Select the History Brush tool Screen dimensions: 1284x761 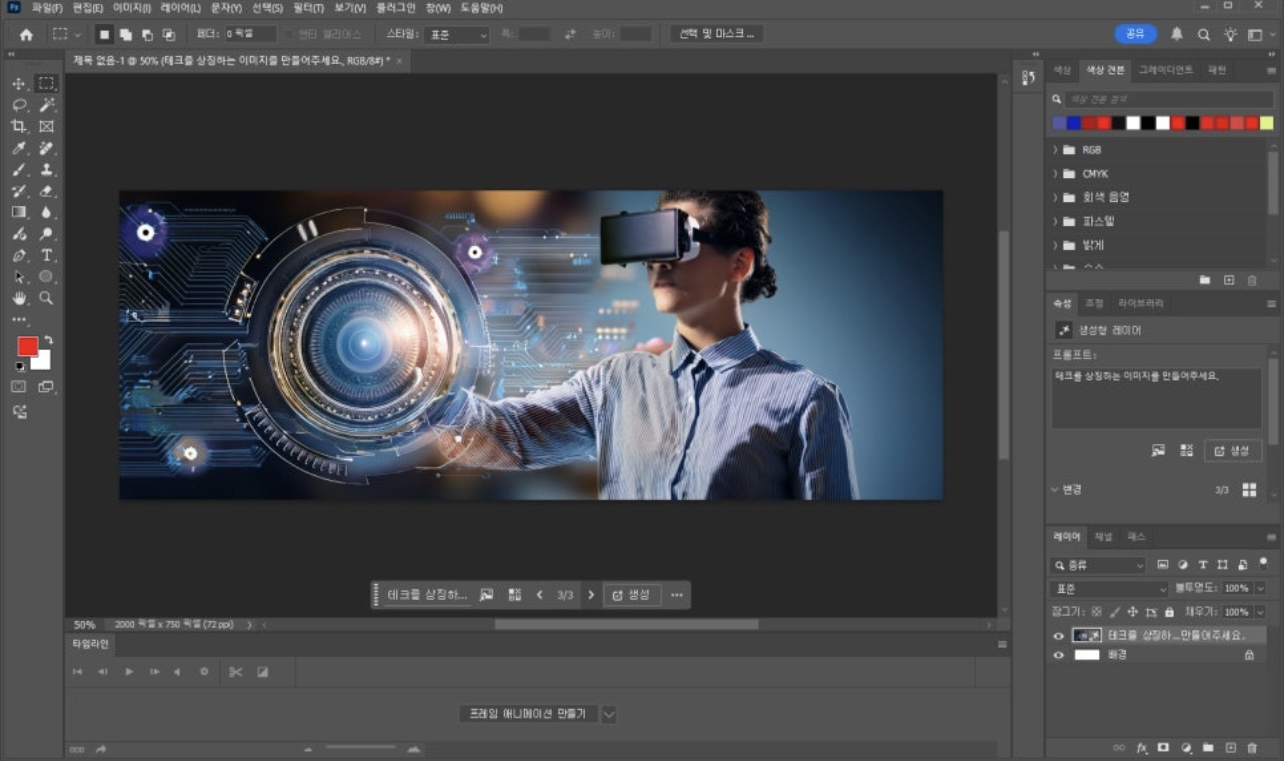pyautogui.click(x=19, y=191)
